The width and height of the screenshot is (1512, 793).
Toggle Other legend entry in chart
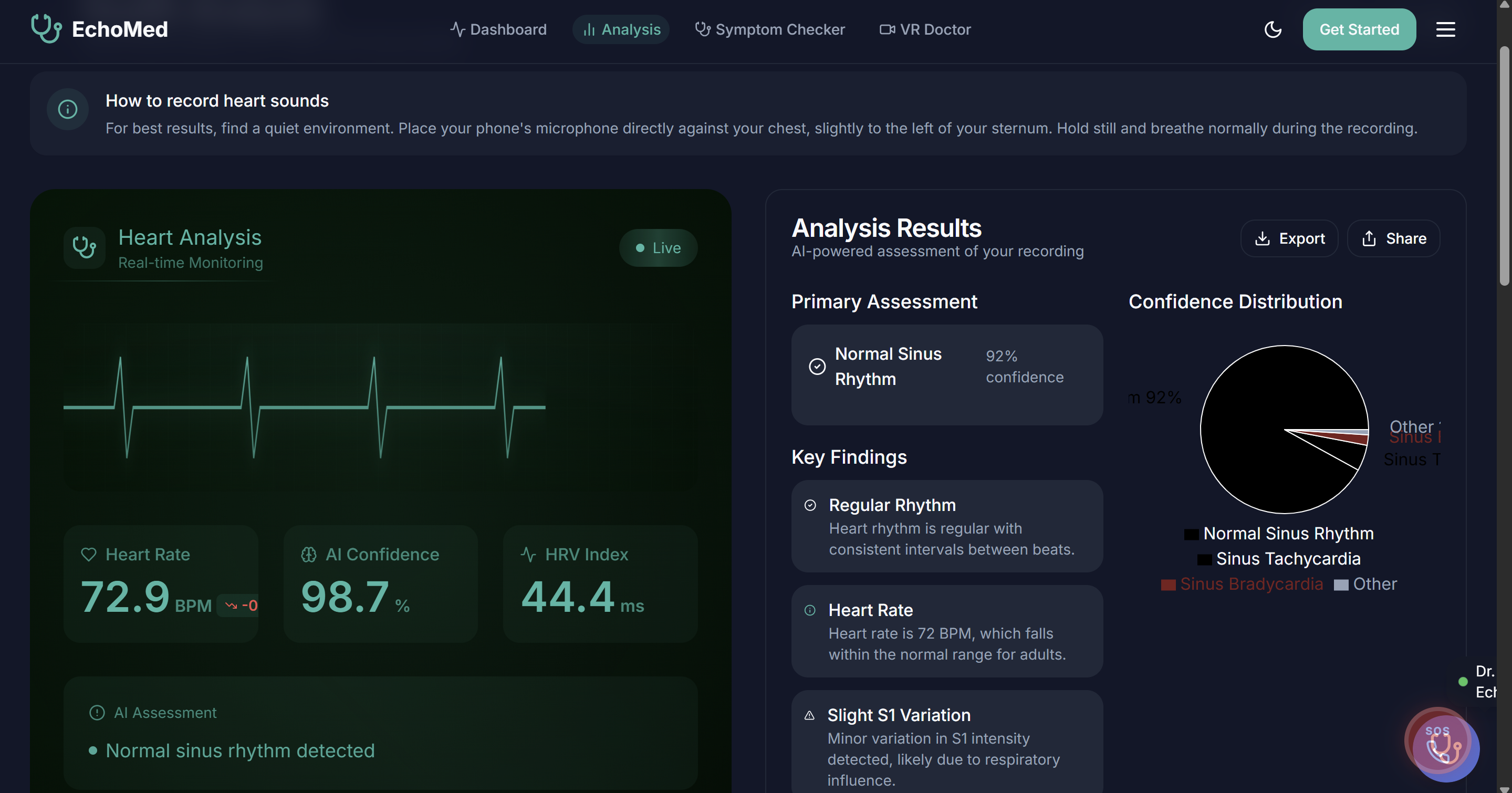click(1365, 584)
